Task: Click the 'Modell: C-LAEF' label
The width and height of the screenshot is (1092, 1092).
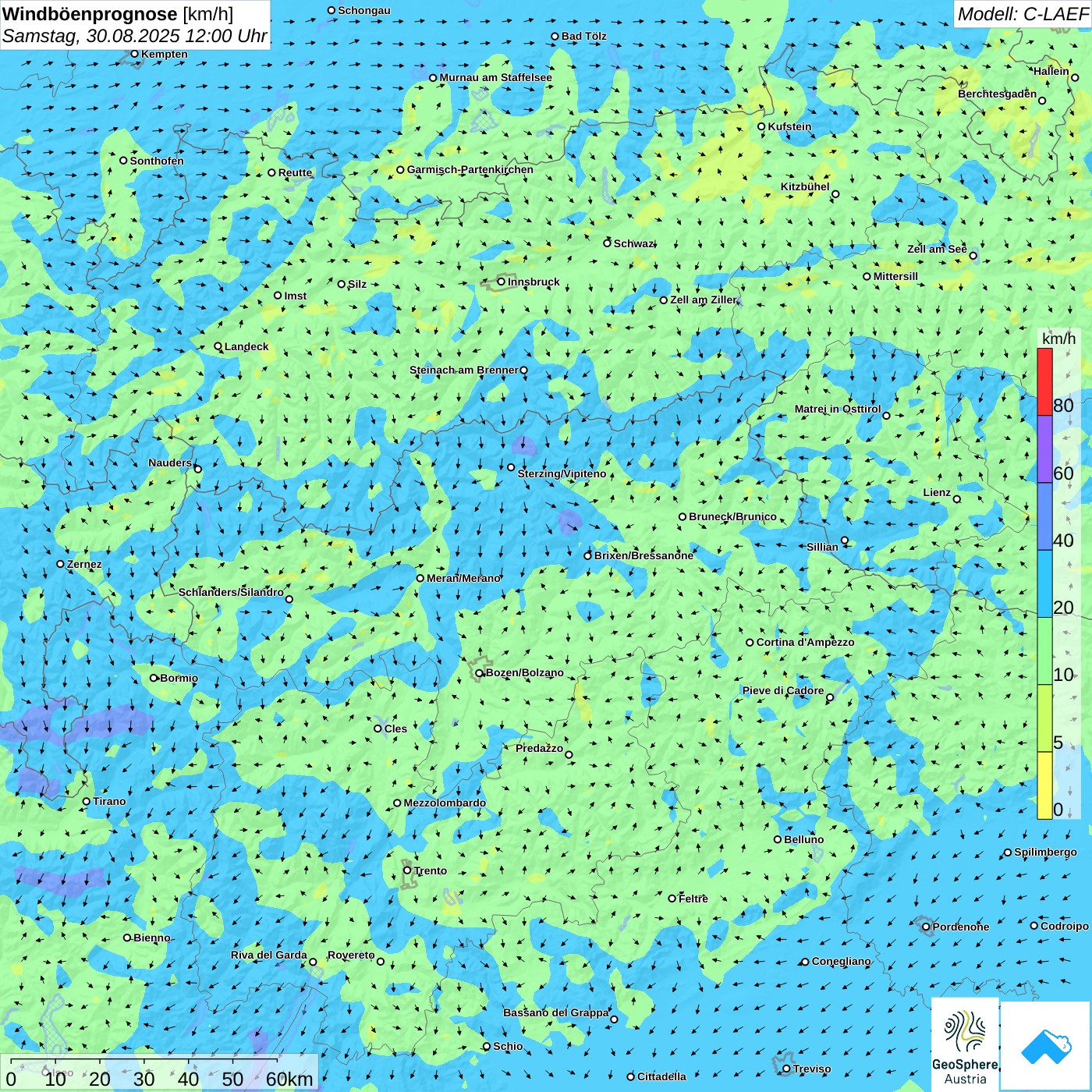Action: coord(1023,14)
